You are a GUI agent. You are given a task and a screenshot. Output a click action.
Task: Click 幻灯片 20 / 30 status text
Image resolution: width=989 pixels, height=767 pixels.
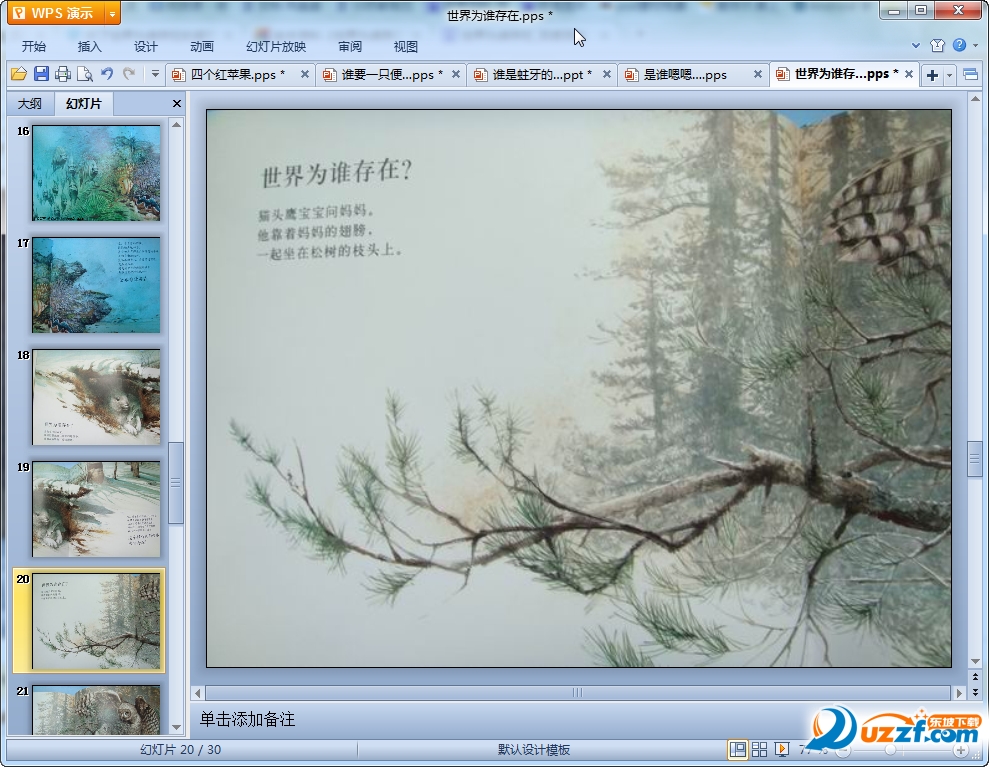(180, 750)
